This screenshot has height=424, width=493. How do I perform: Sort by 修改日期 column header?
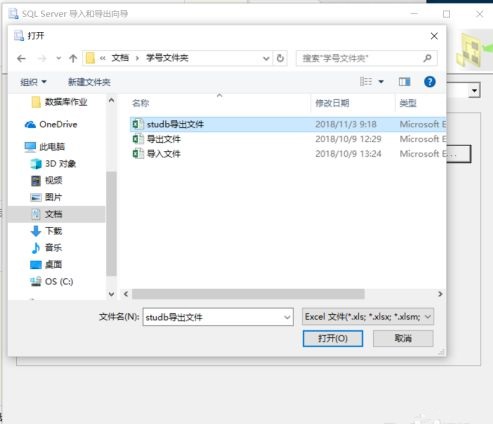click(x=332, y=103)
